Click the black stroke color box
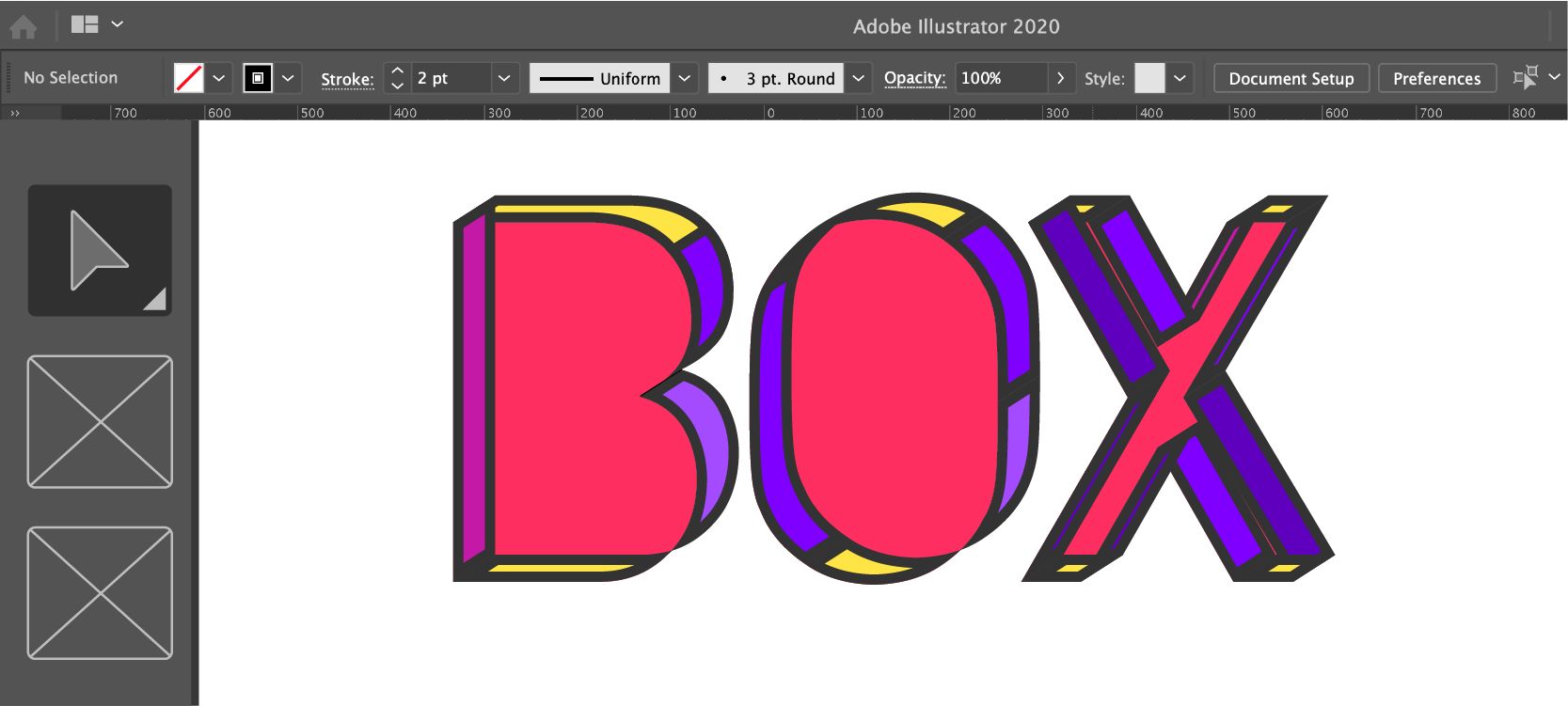The height and width of the screenshot is (706, 1568). click(x=258, y=78)
